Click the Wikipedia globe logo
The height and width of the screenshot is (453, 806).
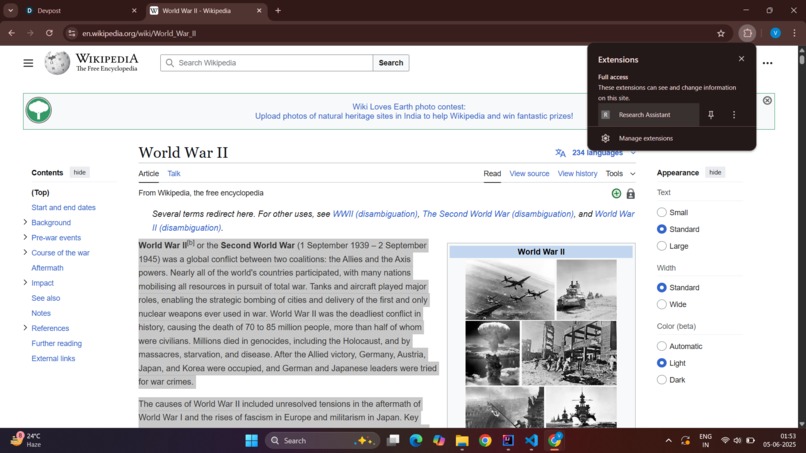point(57,63)
